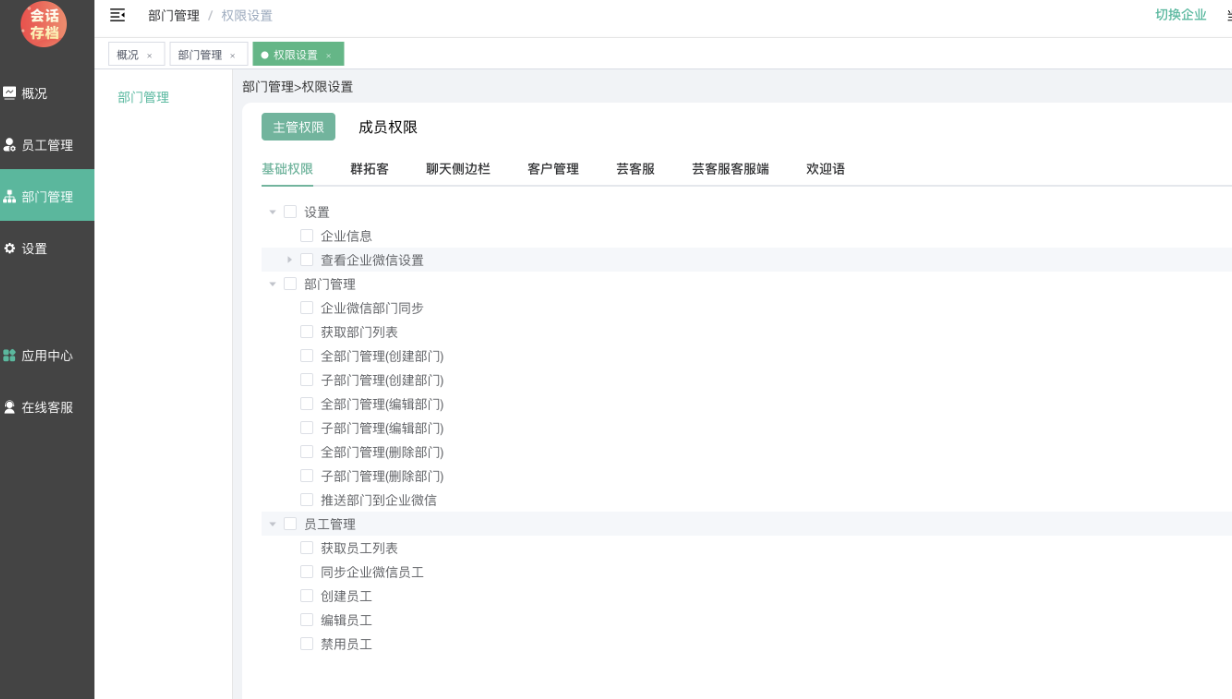Image resolution: width=1232 pixels, height=699 pixels.
Task: Click the 部门管理 org-chart icon in sidebar
Action: pyautogui.click(x=10, y=197)
